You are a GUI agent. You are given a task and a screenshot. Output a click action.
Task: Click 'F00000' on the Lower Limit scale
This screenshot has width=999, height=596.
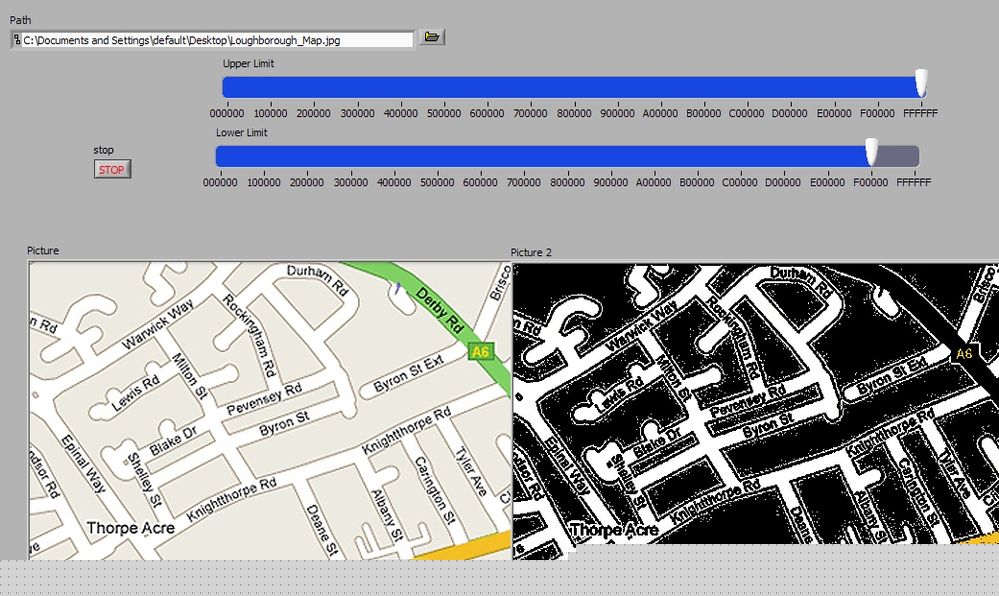[871, 182]
